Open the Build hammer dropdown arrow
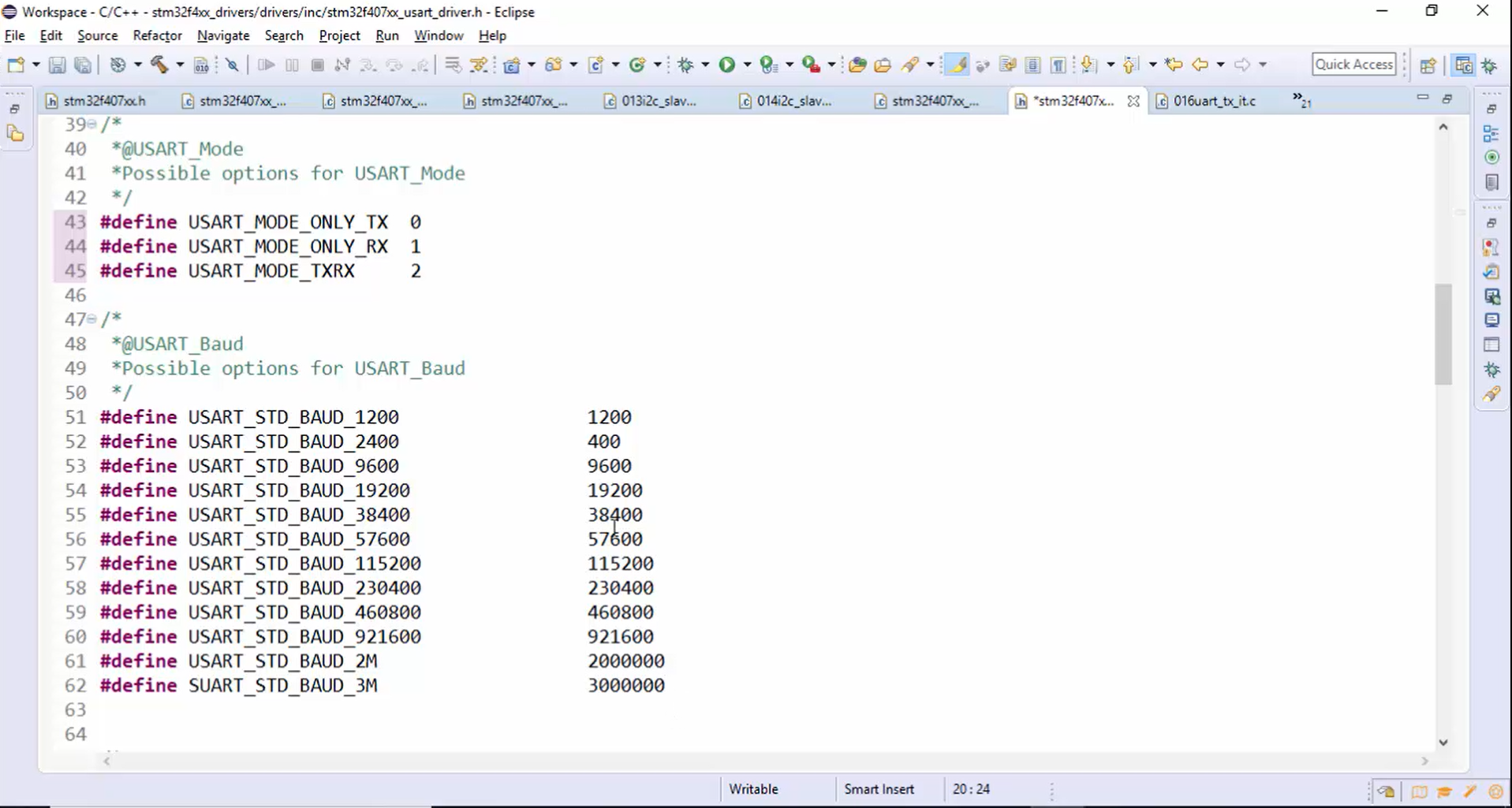 (180, 65)
